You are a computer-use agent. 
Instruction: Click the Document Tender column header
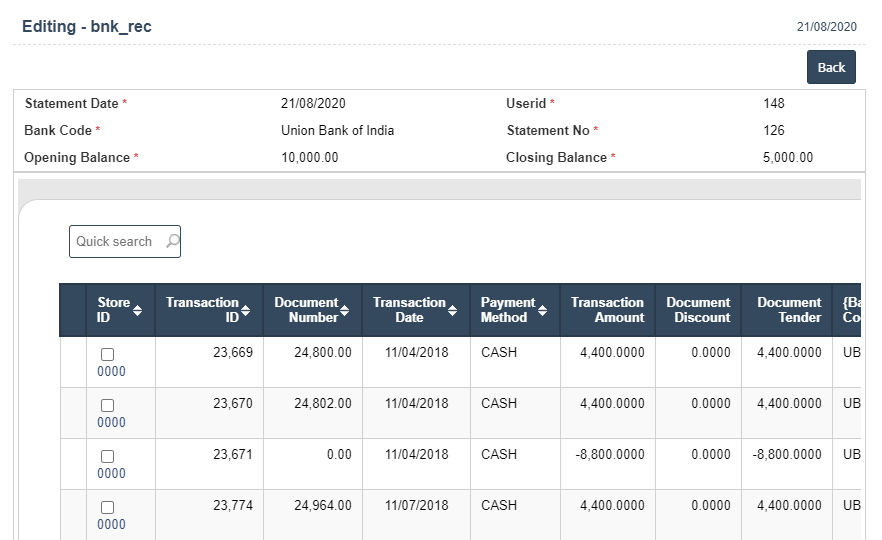point(789,310)
